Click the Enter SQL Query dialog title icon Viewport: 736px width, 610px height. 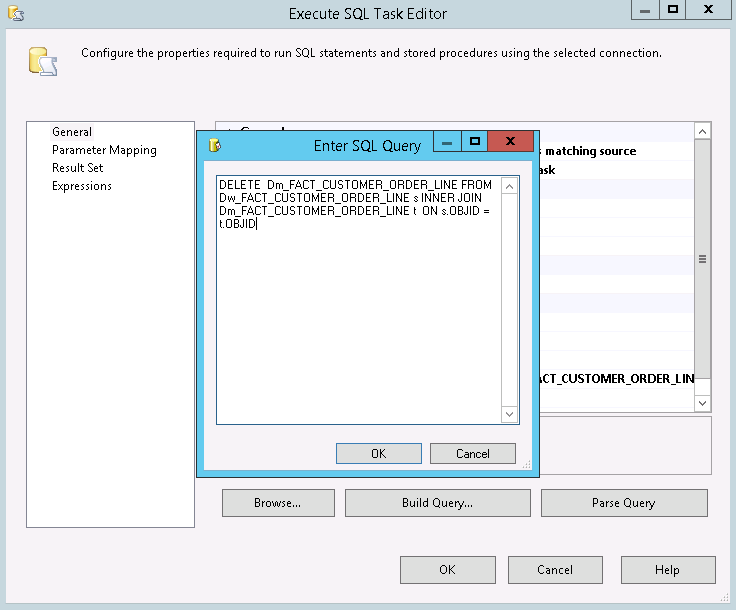(x=213, y=145)
